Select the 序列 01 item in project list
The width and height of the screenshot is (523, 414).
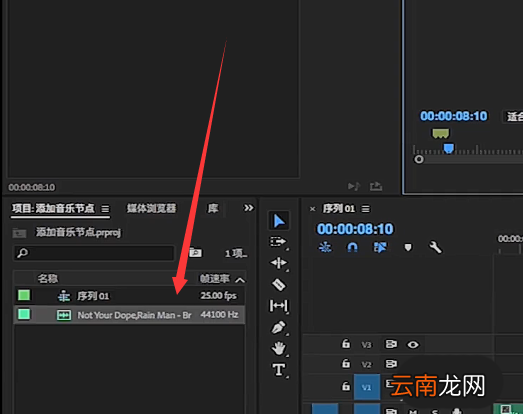pyautogui.click(x=129, y=296)
